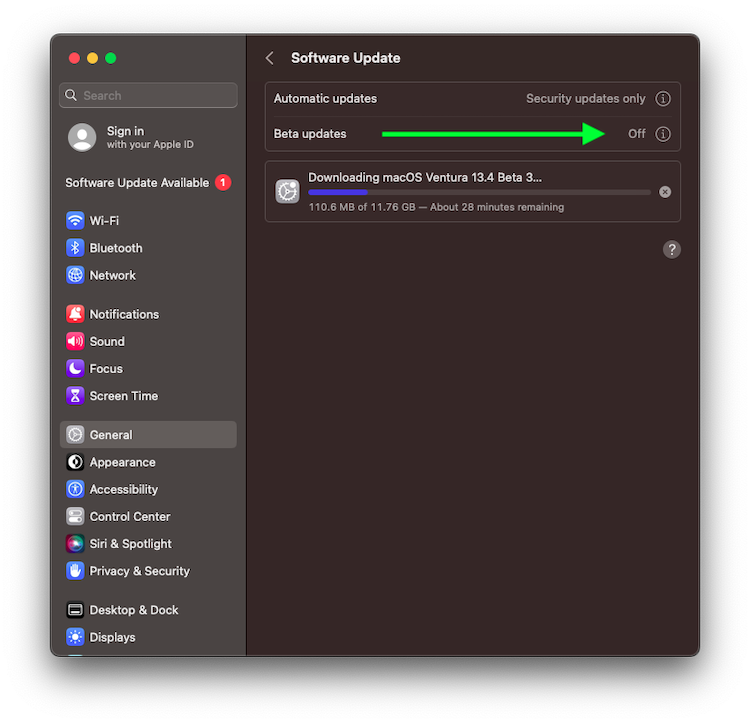
Task: Select Bluetooth in the sidebar
Action: coord(148,248)
